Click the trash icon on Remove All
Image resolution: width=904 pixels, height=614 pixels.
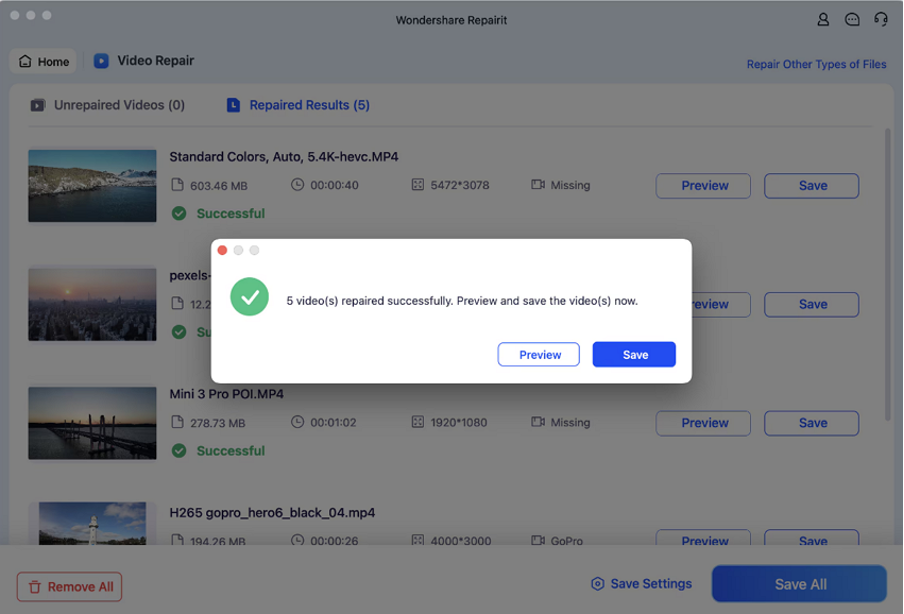[35, 587]
